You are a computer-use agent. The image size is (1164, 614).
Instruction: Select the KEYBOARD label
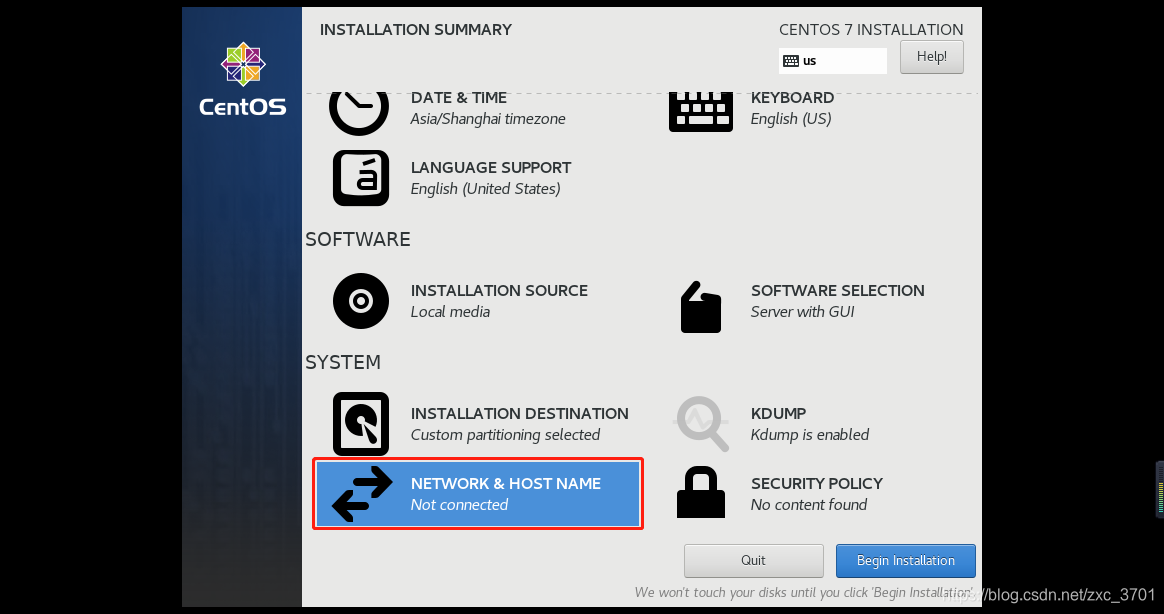(x=792, y=98)
